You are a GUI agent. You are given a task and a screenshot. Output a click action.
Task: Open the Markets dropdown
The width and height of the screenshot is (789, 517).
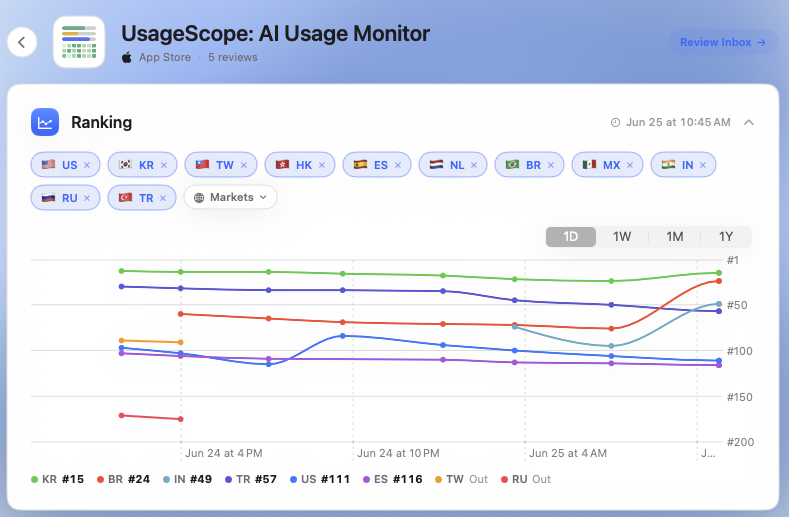point(230,197)
